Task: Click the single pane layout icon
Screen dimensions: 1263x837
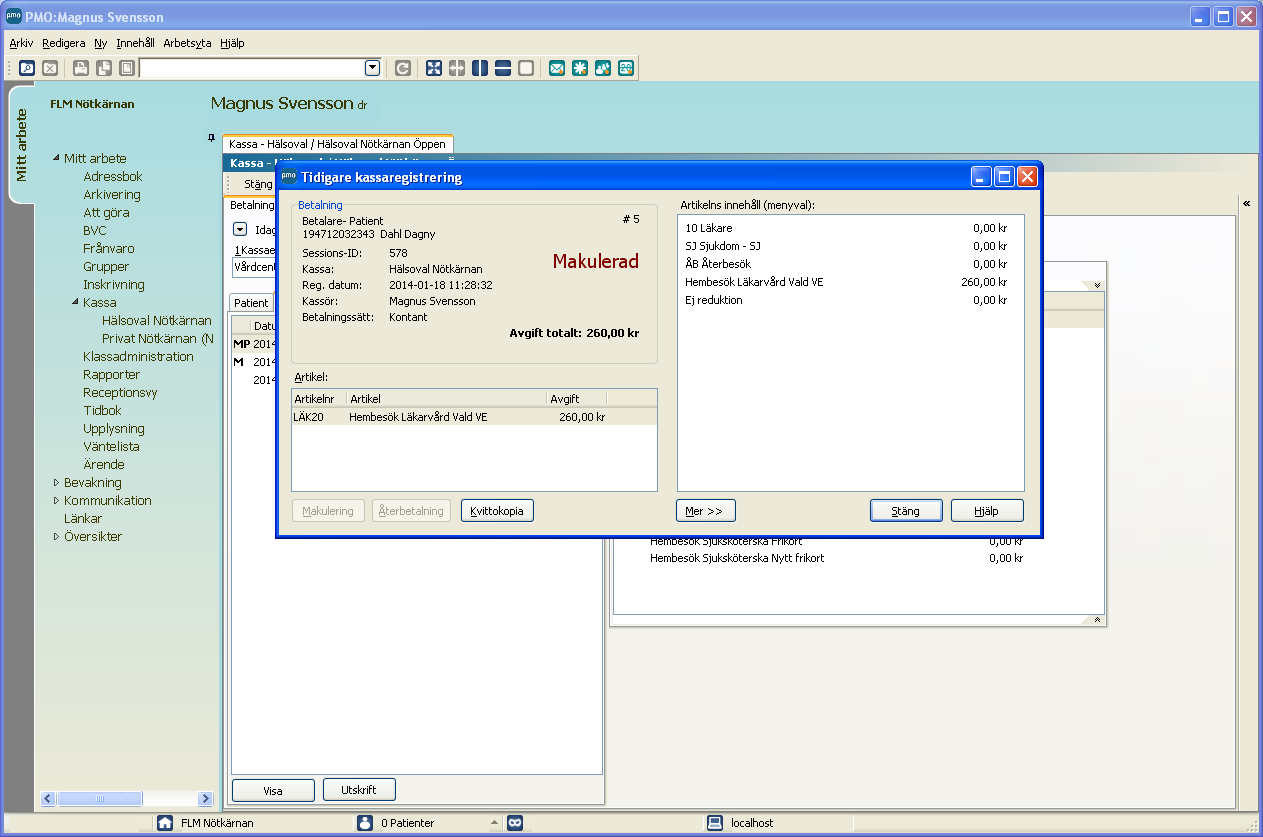Action: point(526,68)
